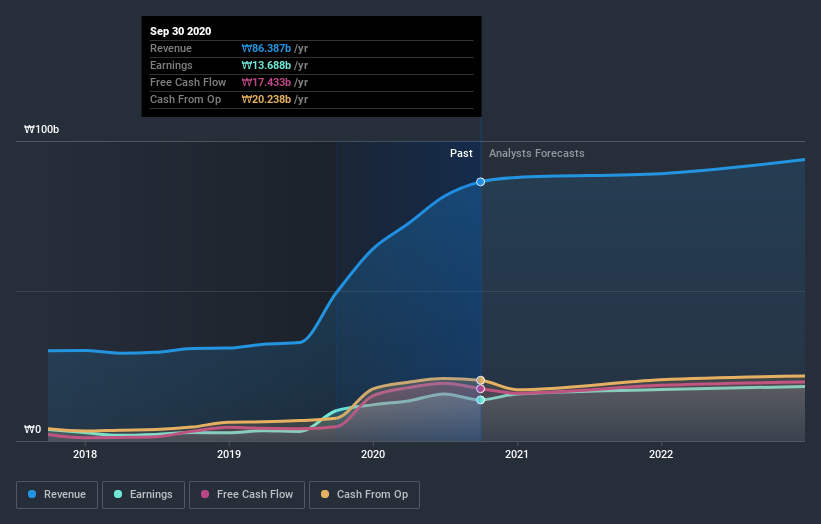The image size is (821, 524).
Task: Click the Revenue row label in tooltip
Action: click(171, 48)
